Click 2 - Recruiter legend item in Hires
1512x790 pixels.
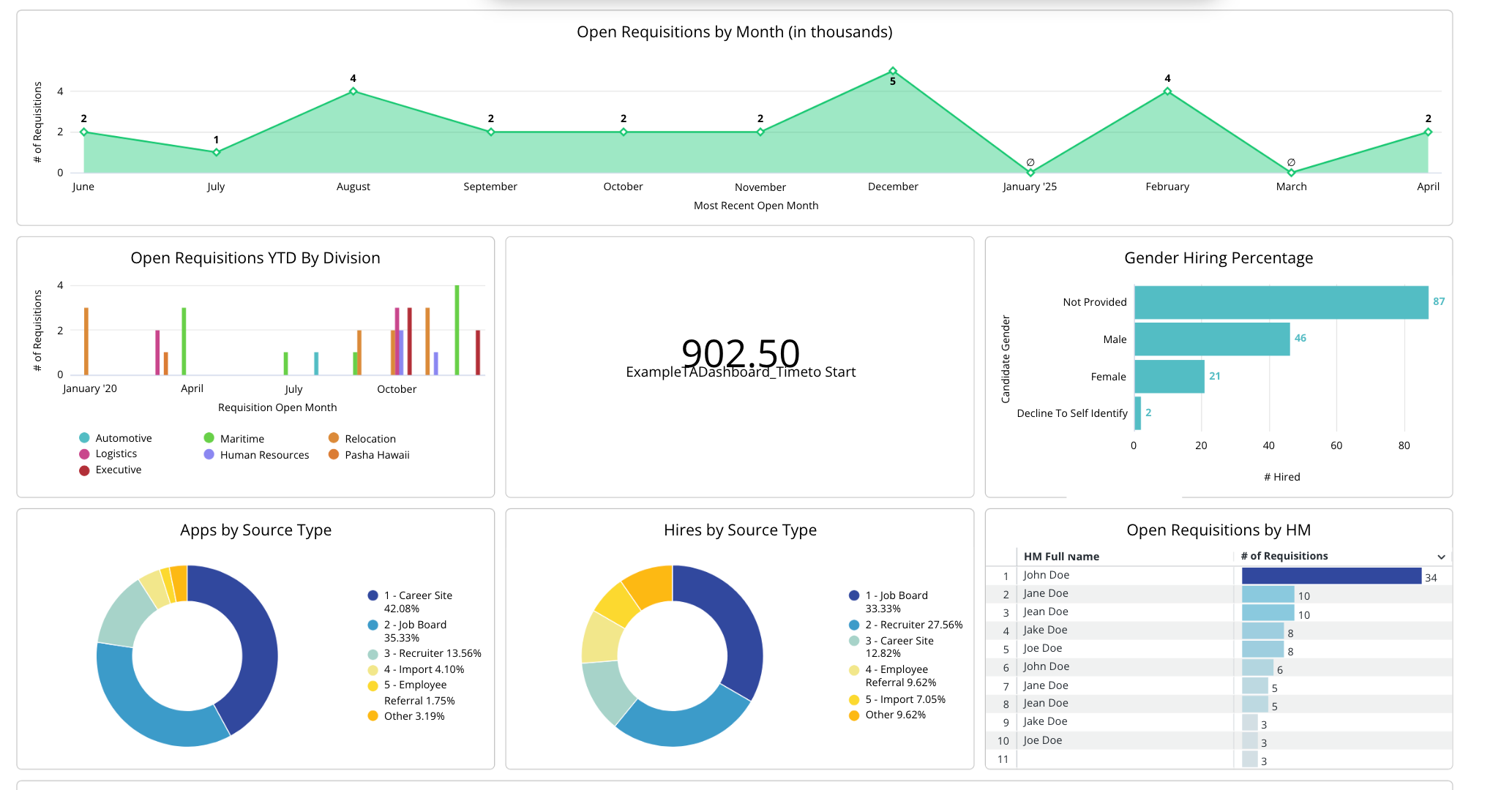pyautogui.click(x=913, y=625)
